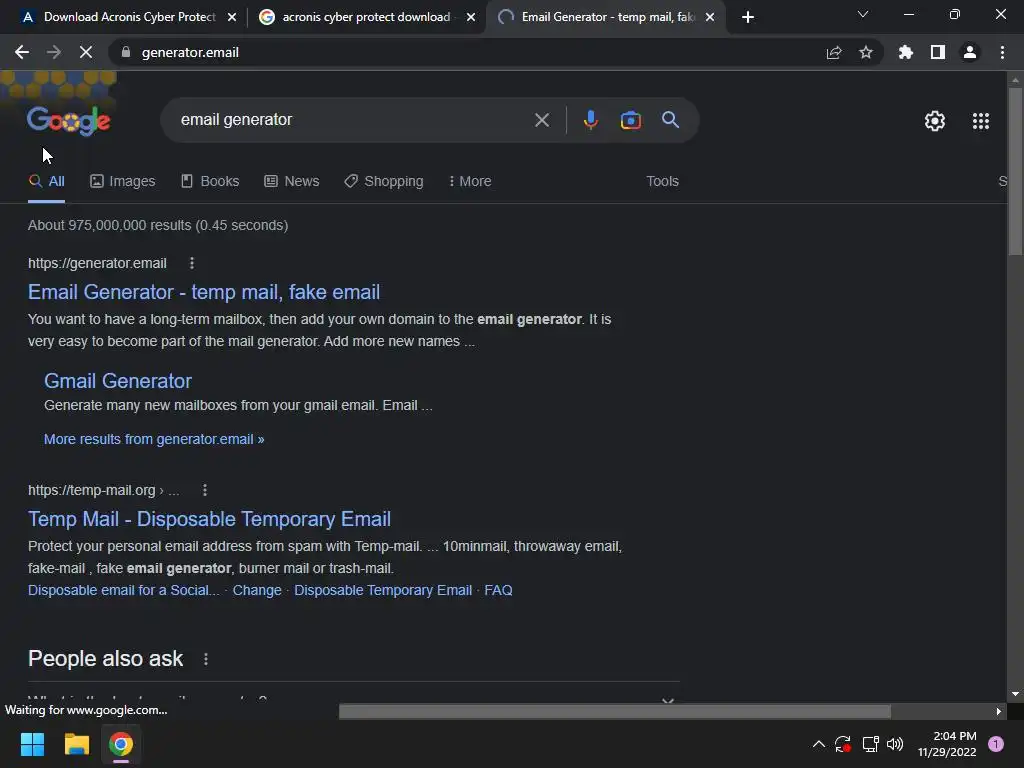Open options for temp-mail.org result
Image resolution: width=1024 pixels, height=768 pixels.
(205, 490)
